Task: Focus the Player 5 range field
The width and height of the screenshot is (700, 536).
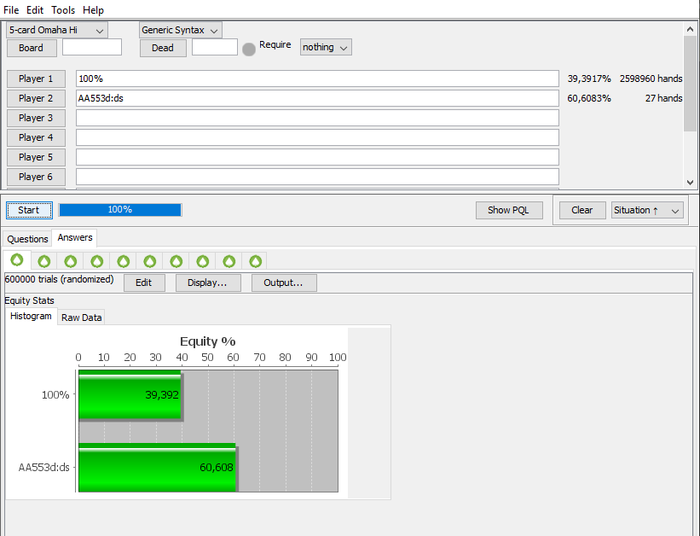Action: pyautogui.click(x=317, y=157)
